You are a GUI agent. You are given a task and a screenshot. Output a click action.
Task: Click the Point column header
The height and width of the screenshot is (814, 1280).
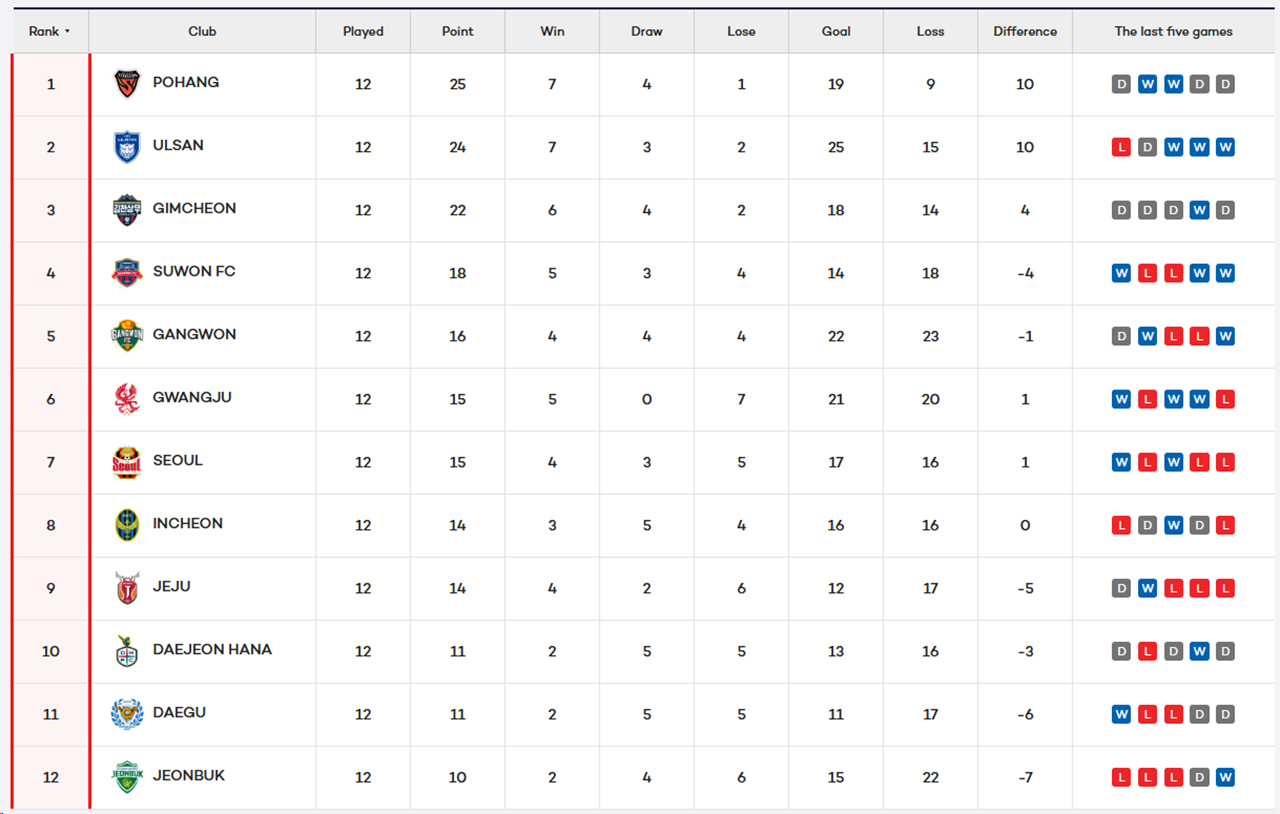(x=457, y=32)
